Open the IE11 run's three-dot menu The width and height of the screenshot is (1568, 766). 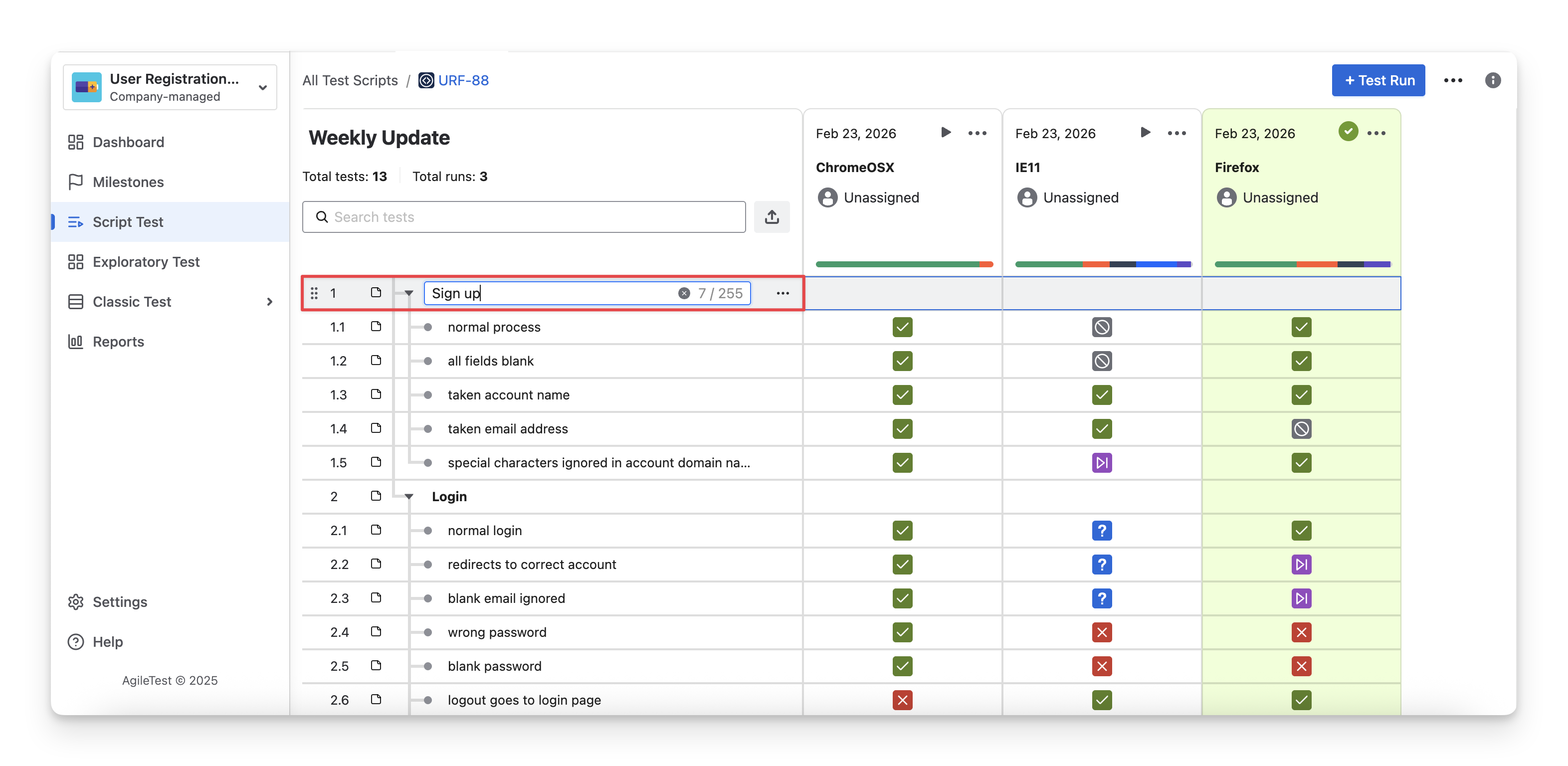[1176, 133]
